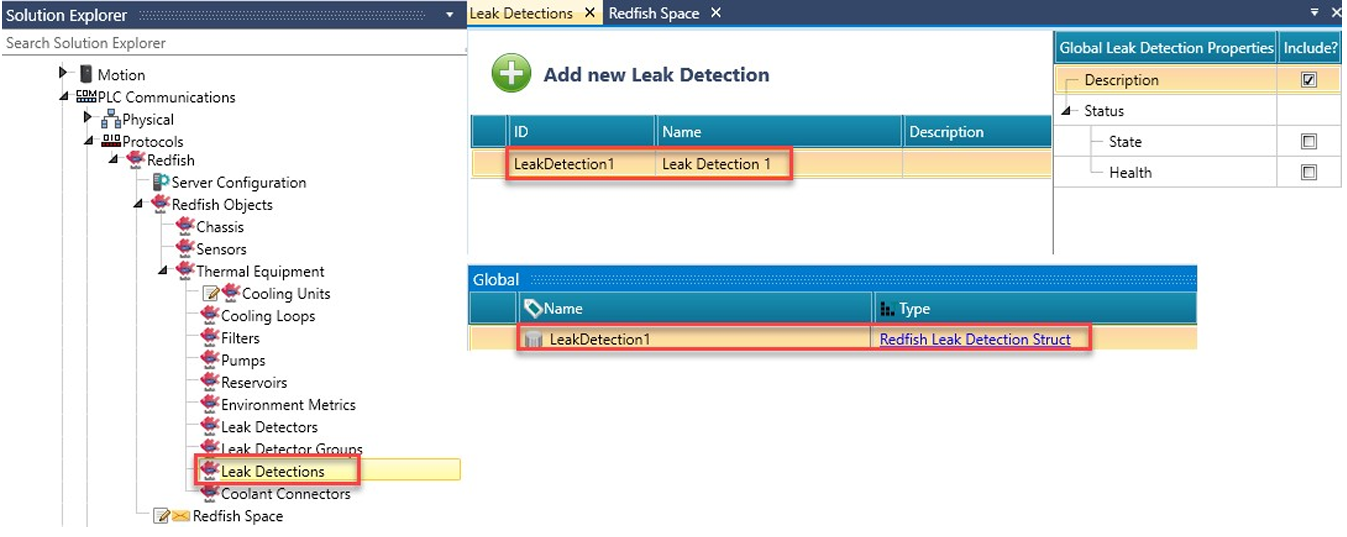The image size is (1347, 537).
Task: Click the Search Solution Explorer field
Action: coord(230,43)
